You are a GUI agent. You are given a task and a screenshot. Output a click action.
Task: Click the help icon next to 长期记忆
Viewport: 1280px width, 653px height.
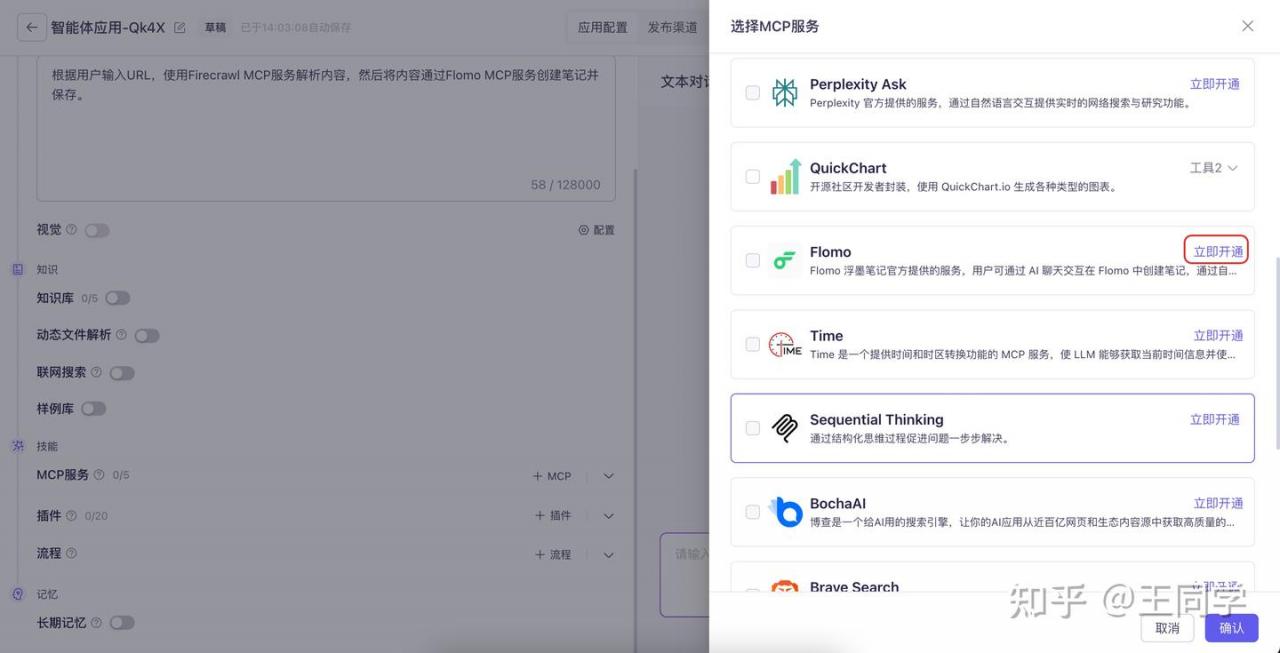click(96, 622)
